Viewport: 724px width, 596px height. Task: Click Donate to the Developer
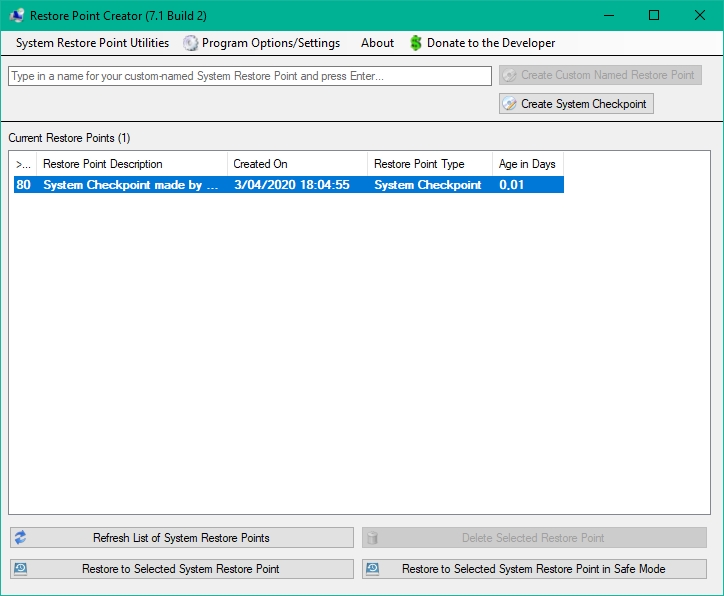pyautogui.click(x=490, y=43)
